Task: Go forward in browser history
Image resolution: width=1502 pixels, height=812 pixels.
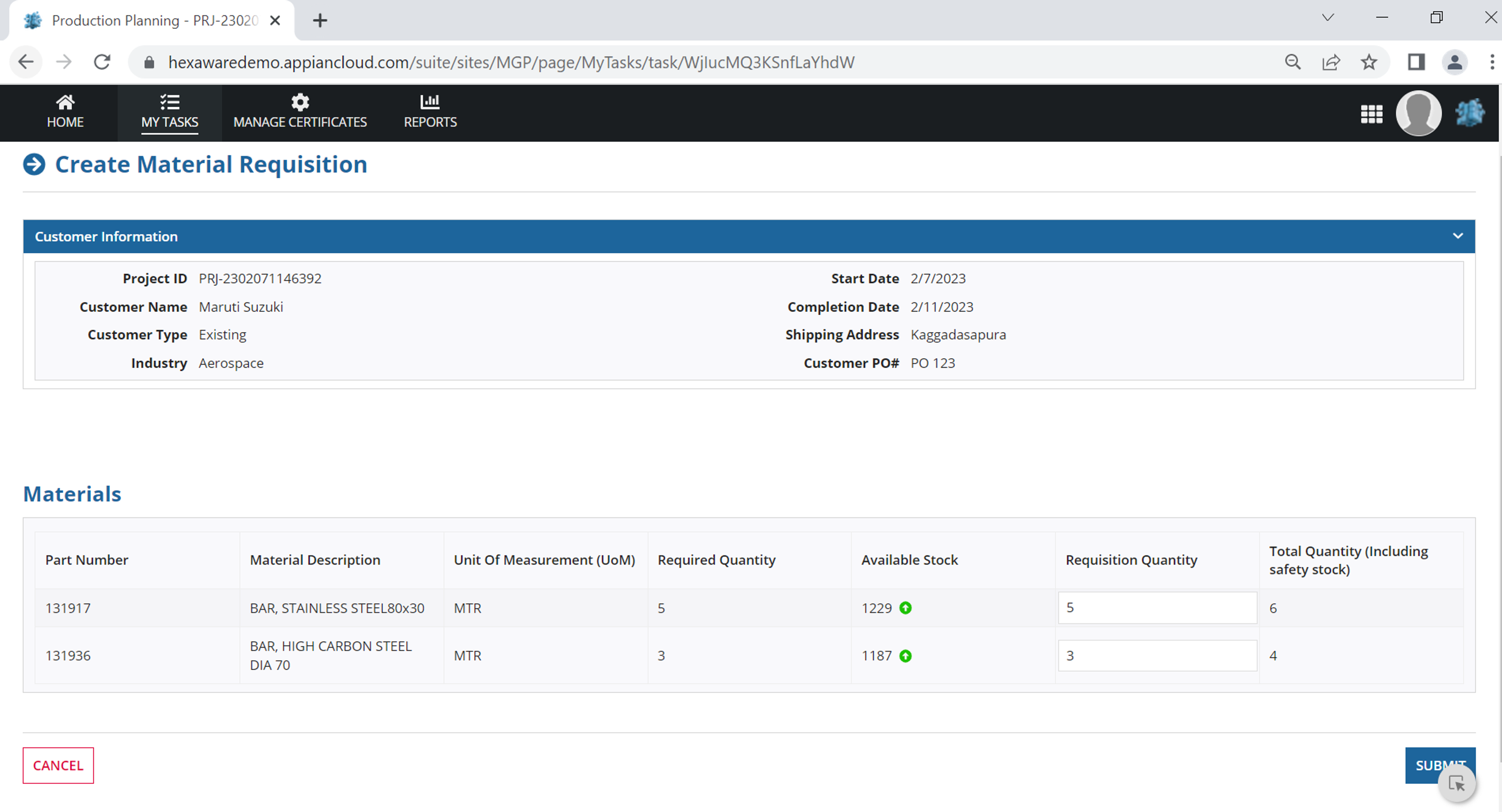Action: [63, 62]
